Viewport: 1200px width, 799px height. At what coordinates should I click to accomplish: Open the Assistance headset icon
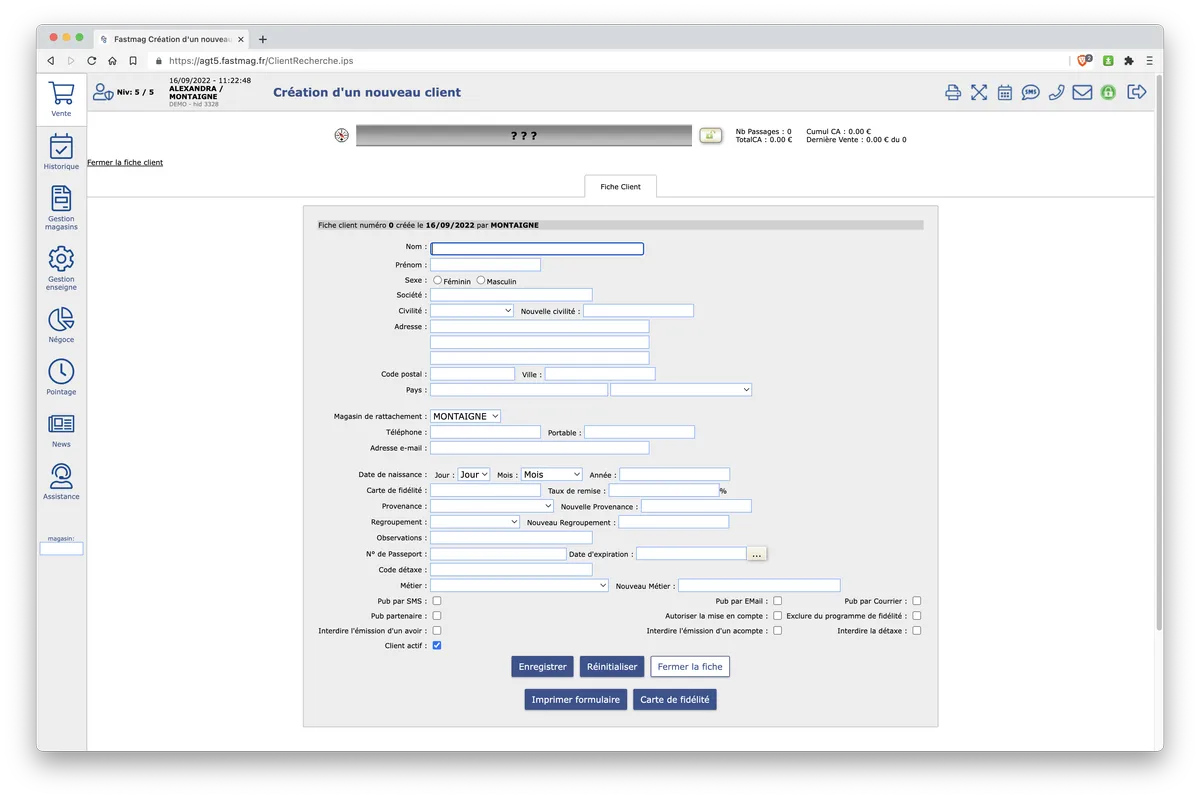[x=61, y=476]
